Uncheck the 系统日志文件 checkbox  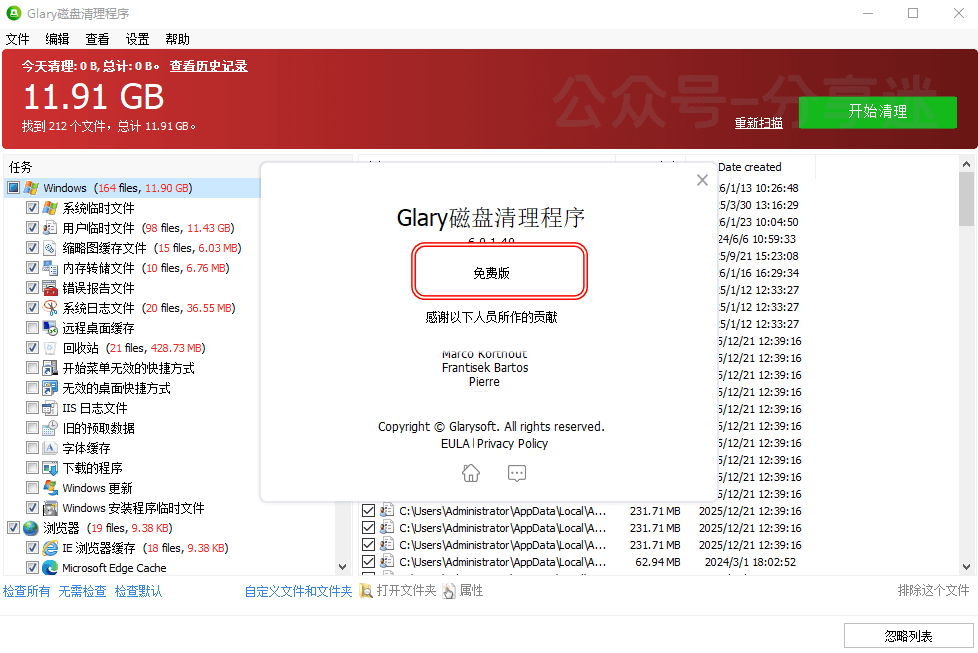(33, 307)
